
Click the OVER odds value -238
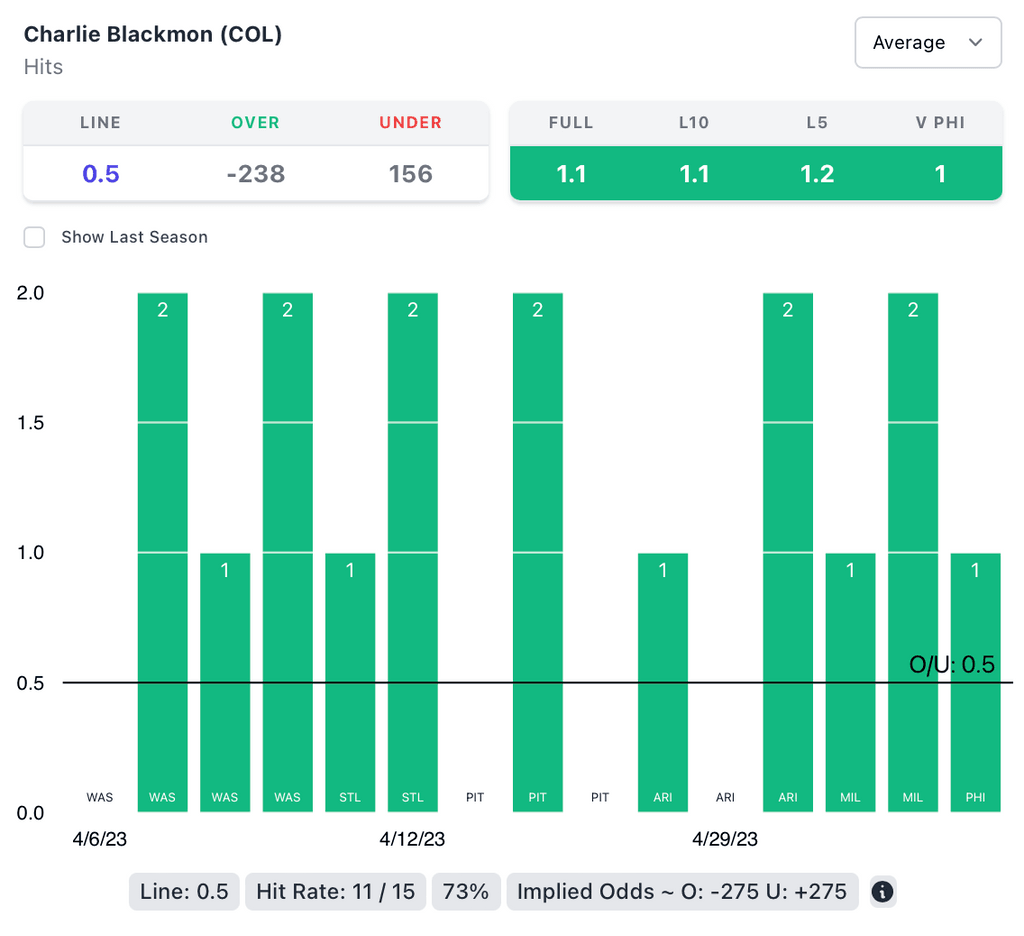(255, 174)
